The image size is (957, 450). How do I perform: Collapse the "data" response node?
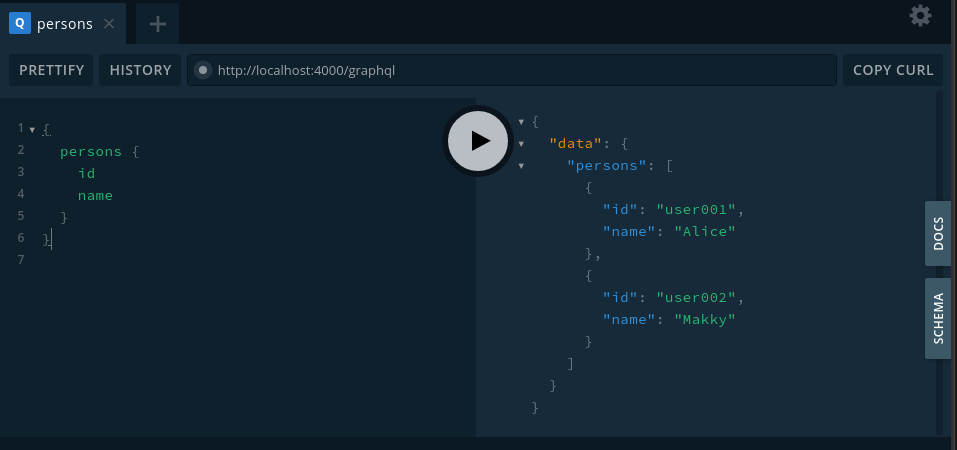[x=521, y=144]
